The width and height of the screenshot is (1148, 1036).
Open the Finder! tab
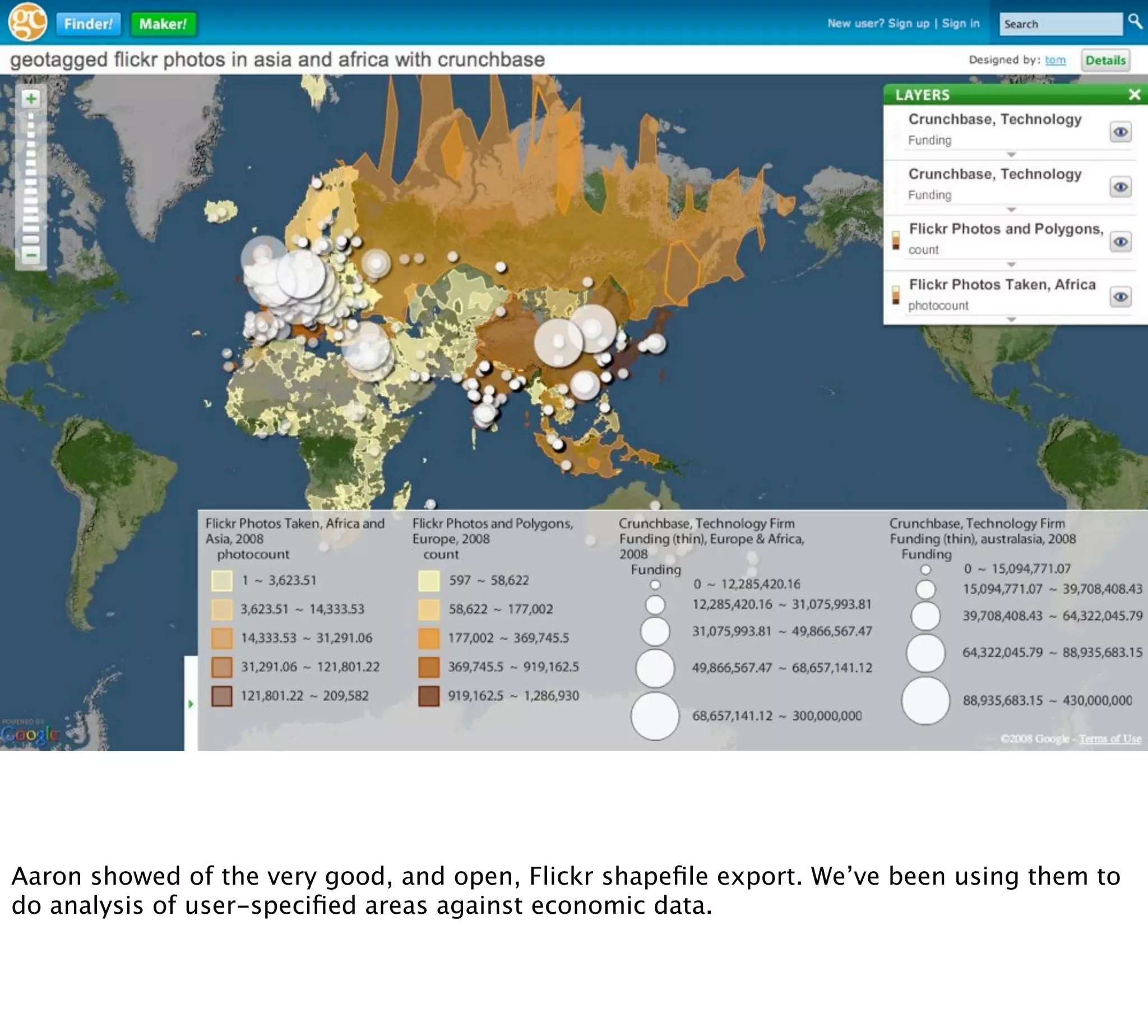(88, 24)
